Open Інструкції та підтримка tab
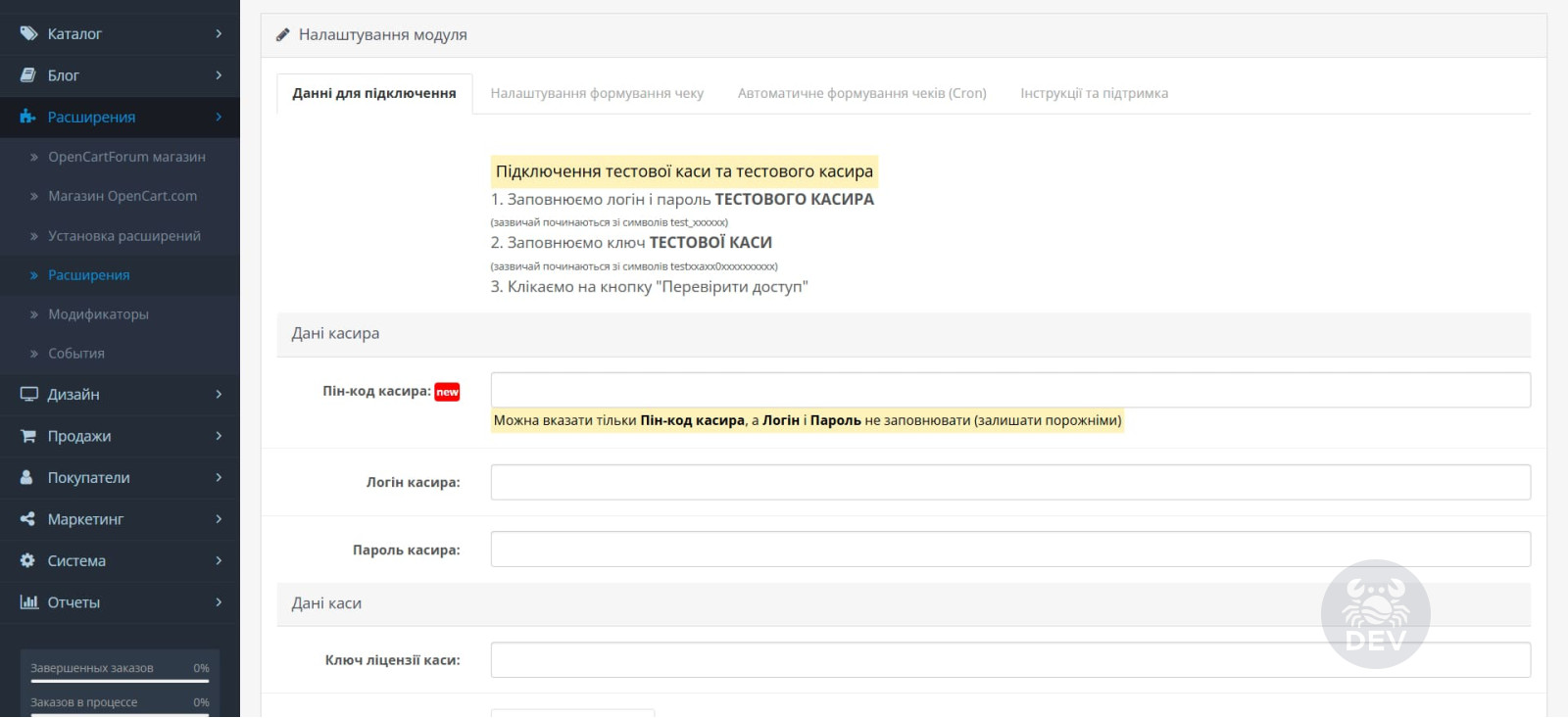The height and width of the screenshot is (718, 1568). (x=1094, y=94)
